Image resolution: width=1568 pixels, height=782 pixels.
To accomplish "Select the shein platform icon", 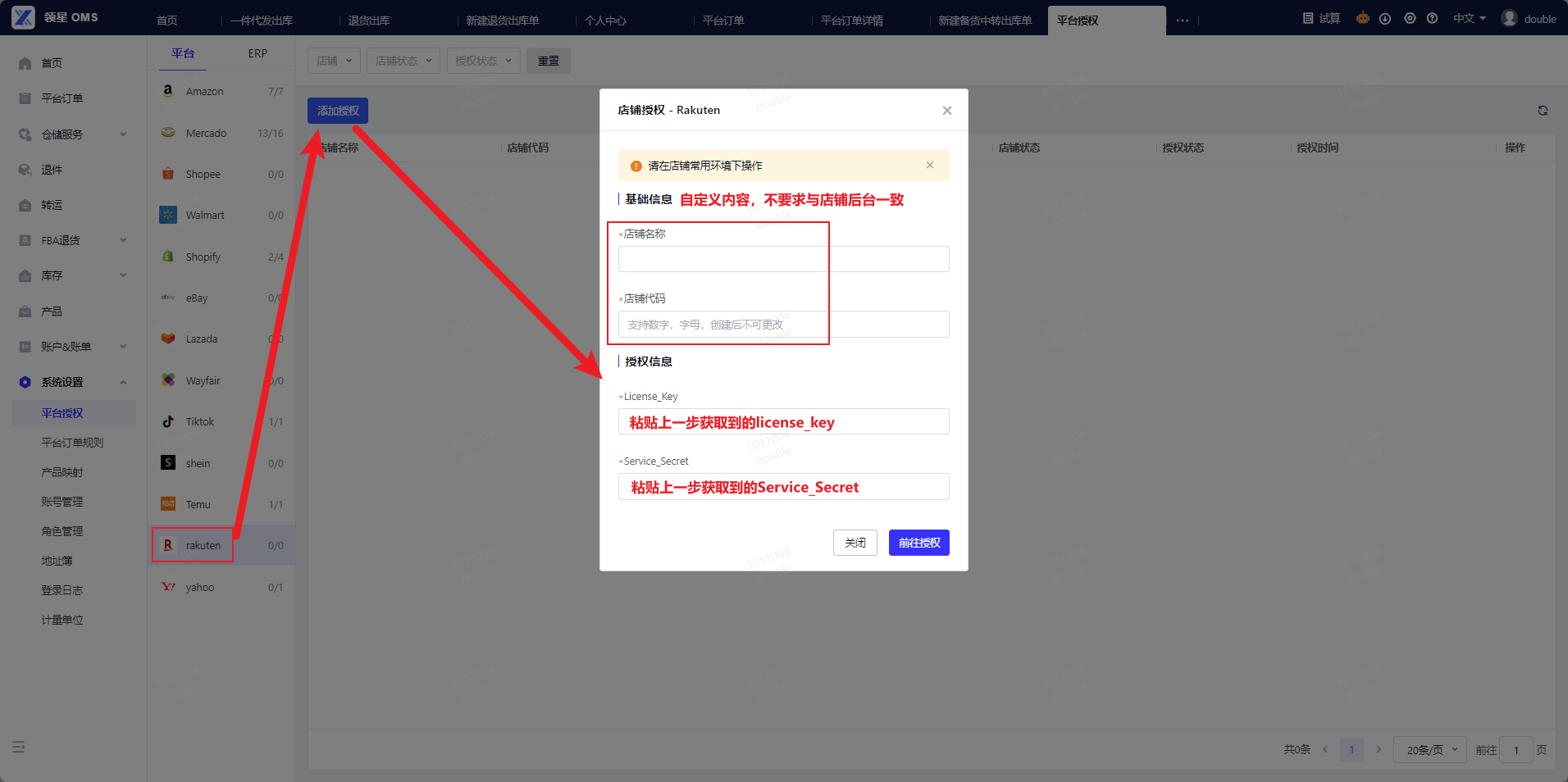I will click(168, 462).
